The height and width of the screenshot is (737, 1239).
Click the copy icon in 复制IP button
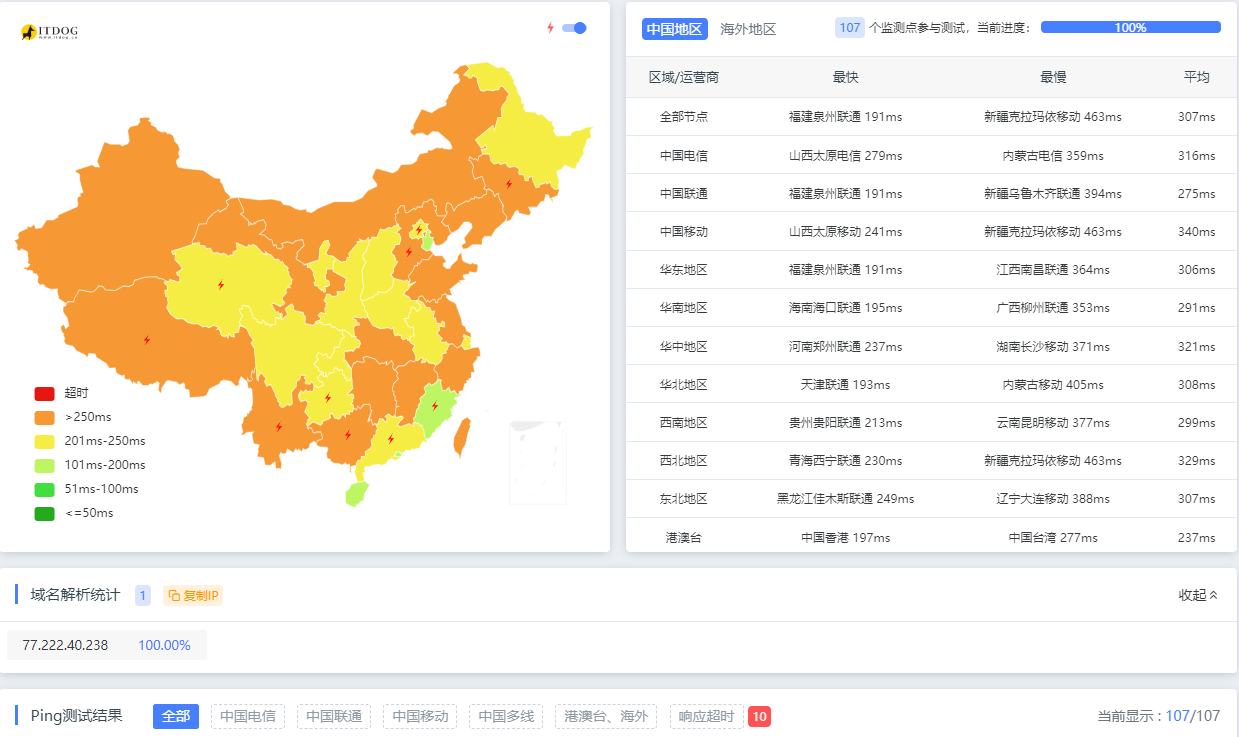coord(174,596)
